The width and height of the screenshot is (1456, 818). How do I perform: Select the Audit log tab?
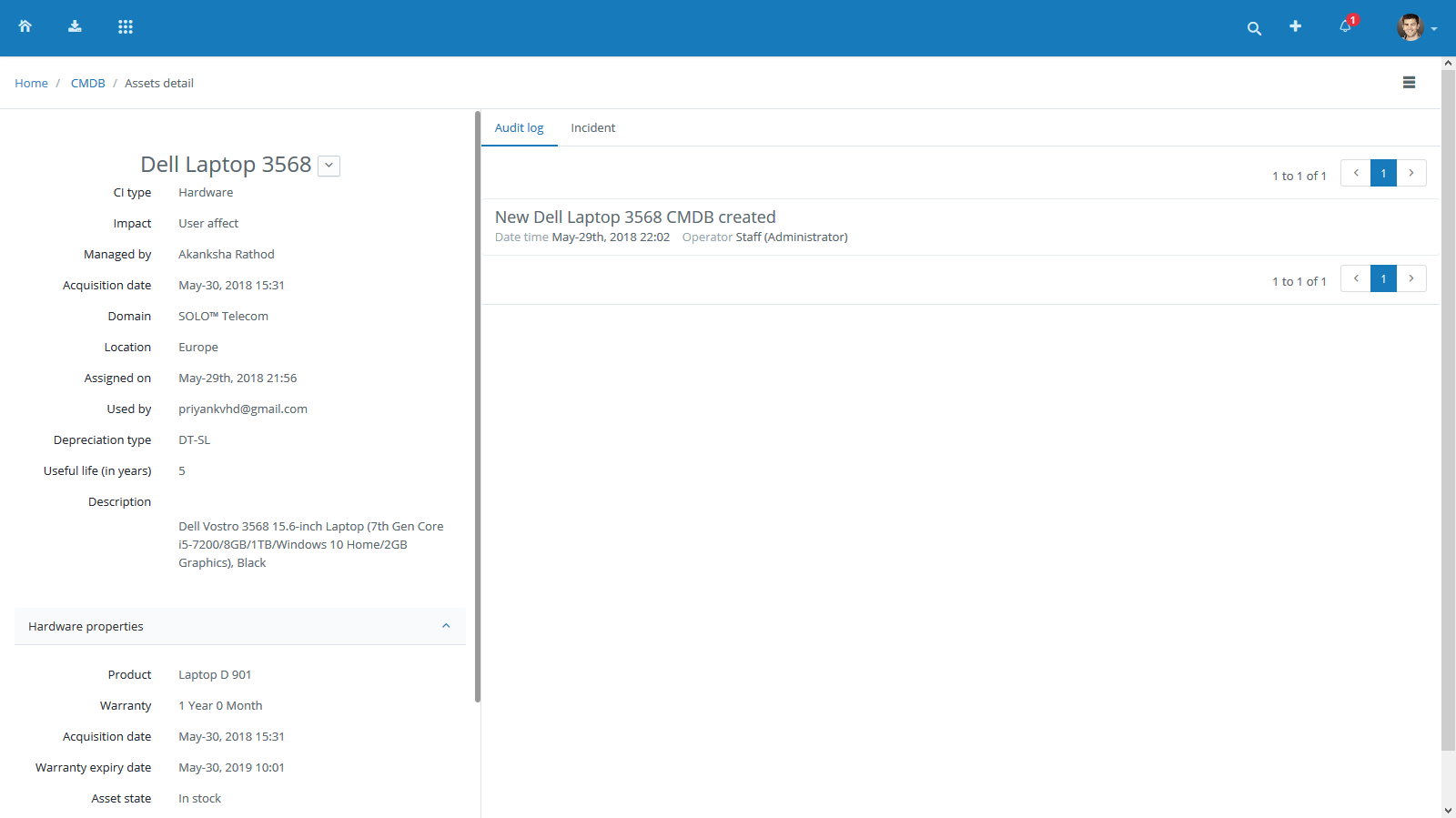coord(519,128)
